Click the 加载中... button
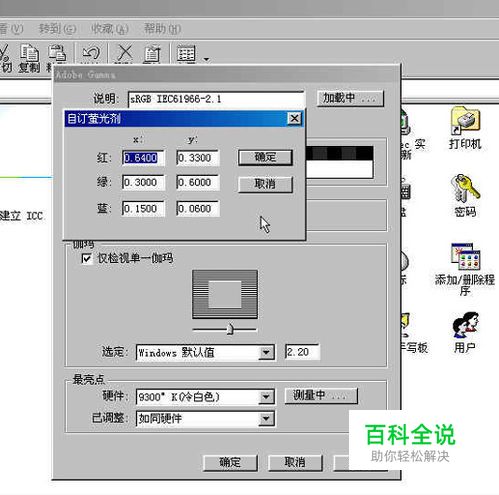Screen dimensions: 499x495 point(350,98)
